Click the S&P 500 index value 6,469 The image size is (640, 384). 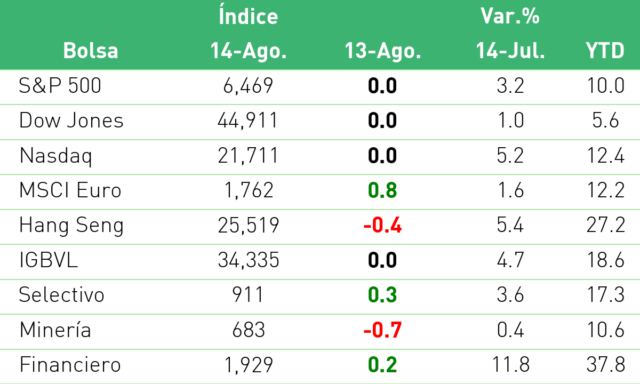pyautogui.click(x=248, y=86)
